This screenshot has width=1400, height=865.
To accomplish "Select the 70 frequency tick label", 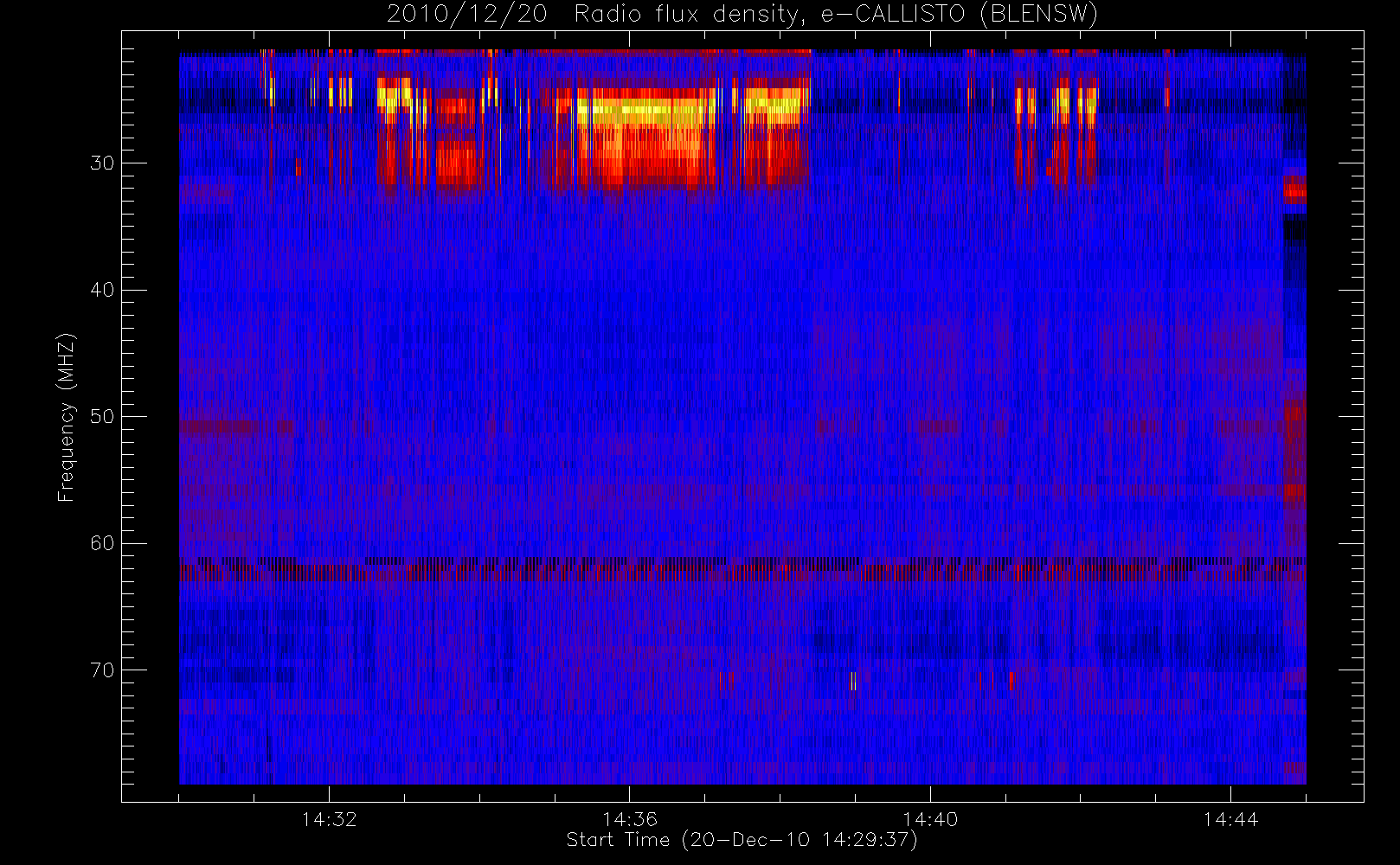I will pos(102,670).
